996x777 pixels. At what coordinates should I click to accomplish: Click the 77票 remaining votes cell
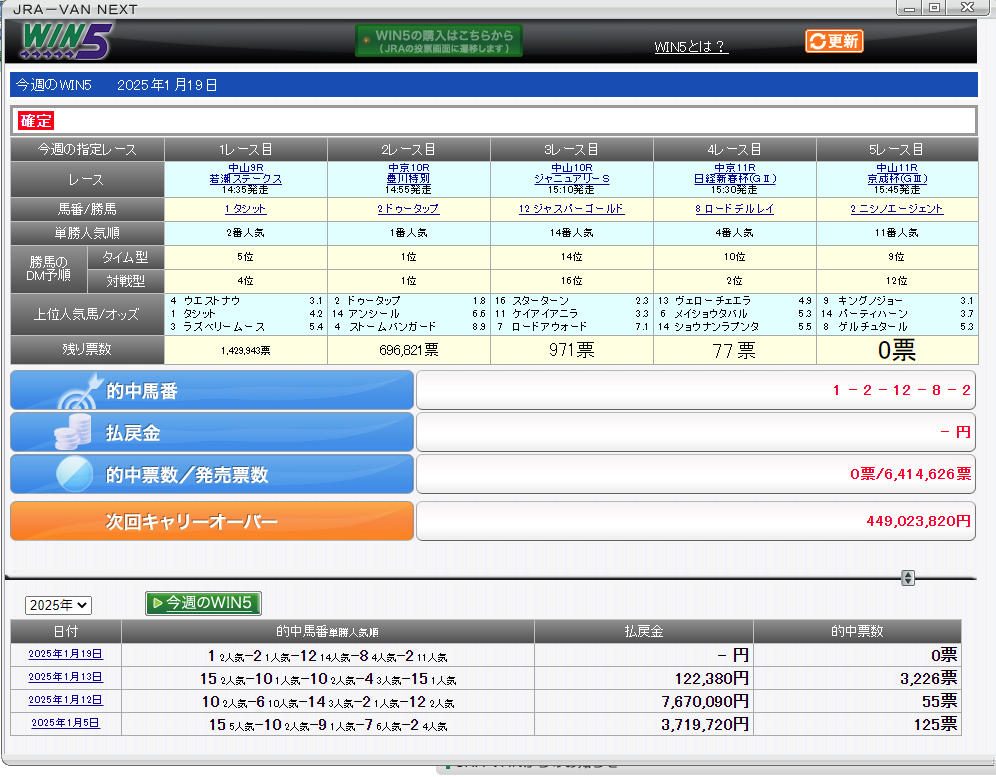click(x=734, y=350)
